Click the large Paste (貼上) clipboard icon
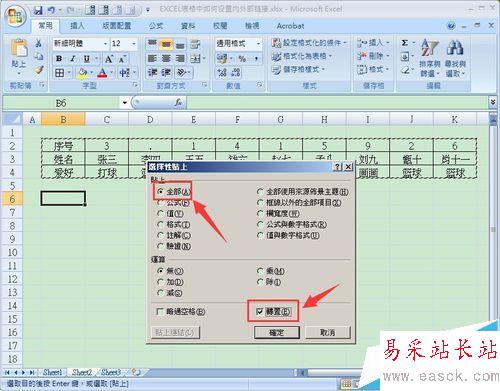 coord(19,49)
